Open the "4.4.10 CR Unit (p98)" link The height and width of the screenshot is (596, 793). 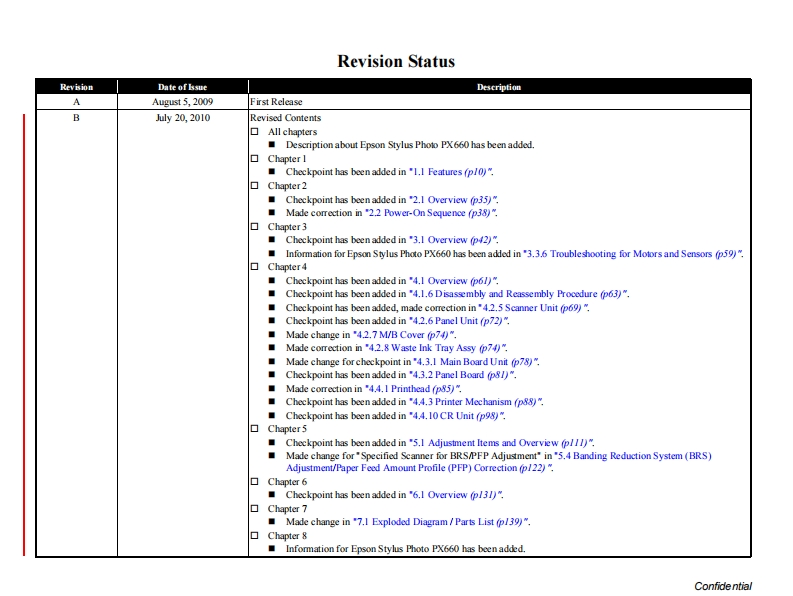point(457,416)
